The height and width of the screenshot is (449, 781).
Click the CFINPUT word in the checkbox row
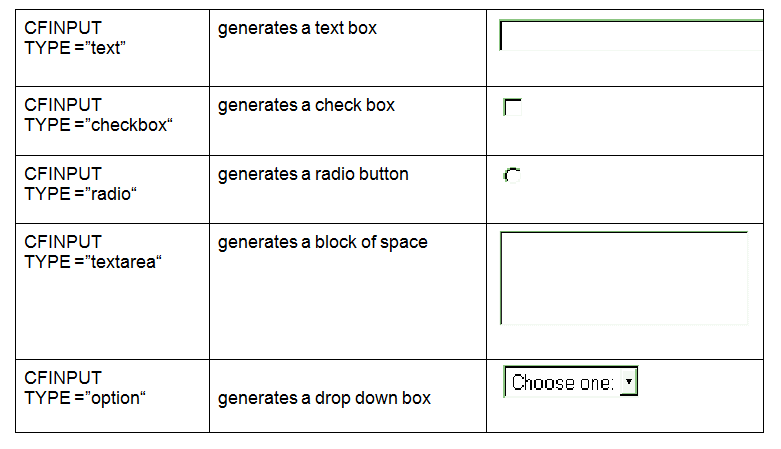(63, 105)
